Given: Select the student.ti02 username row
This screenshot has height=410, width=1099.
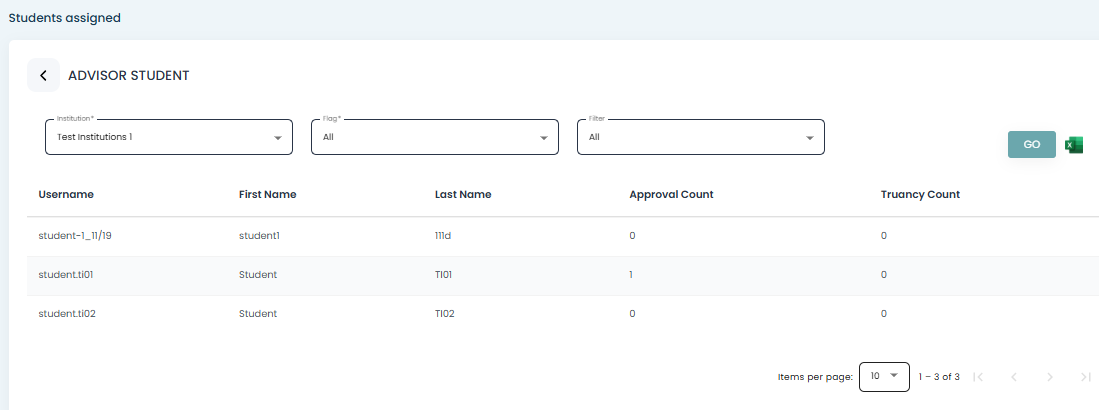Looking at the screenshot, I should coord(67,313).
